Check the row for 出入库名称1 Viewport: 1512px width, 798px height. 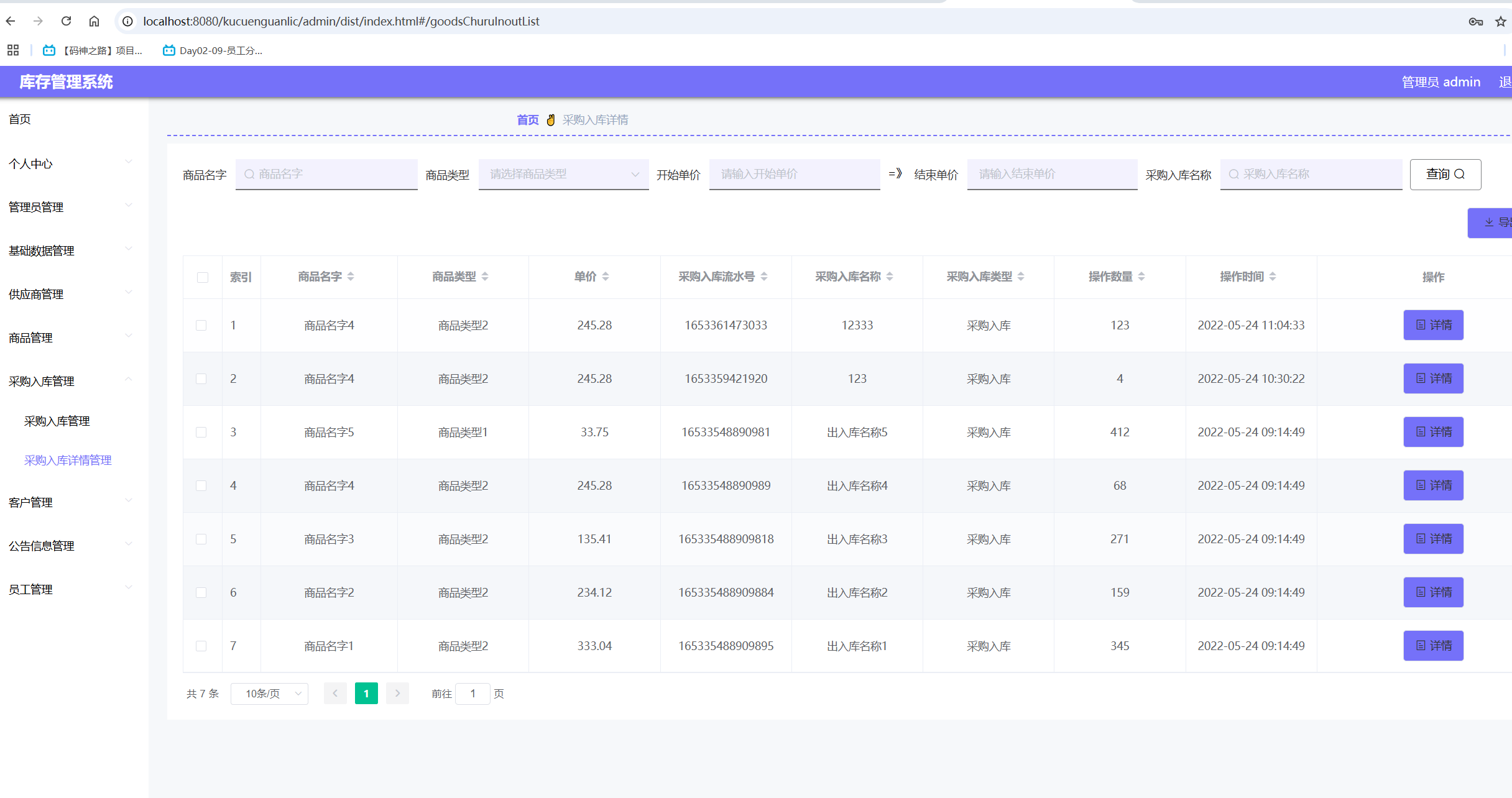click(201, 646)
